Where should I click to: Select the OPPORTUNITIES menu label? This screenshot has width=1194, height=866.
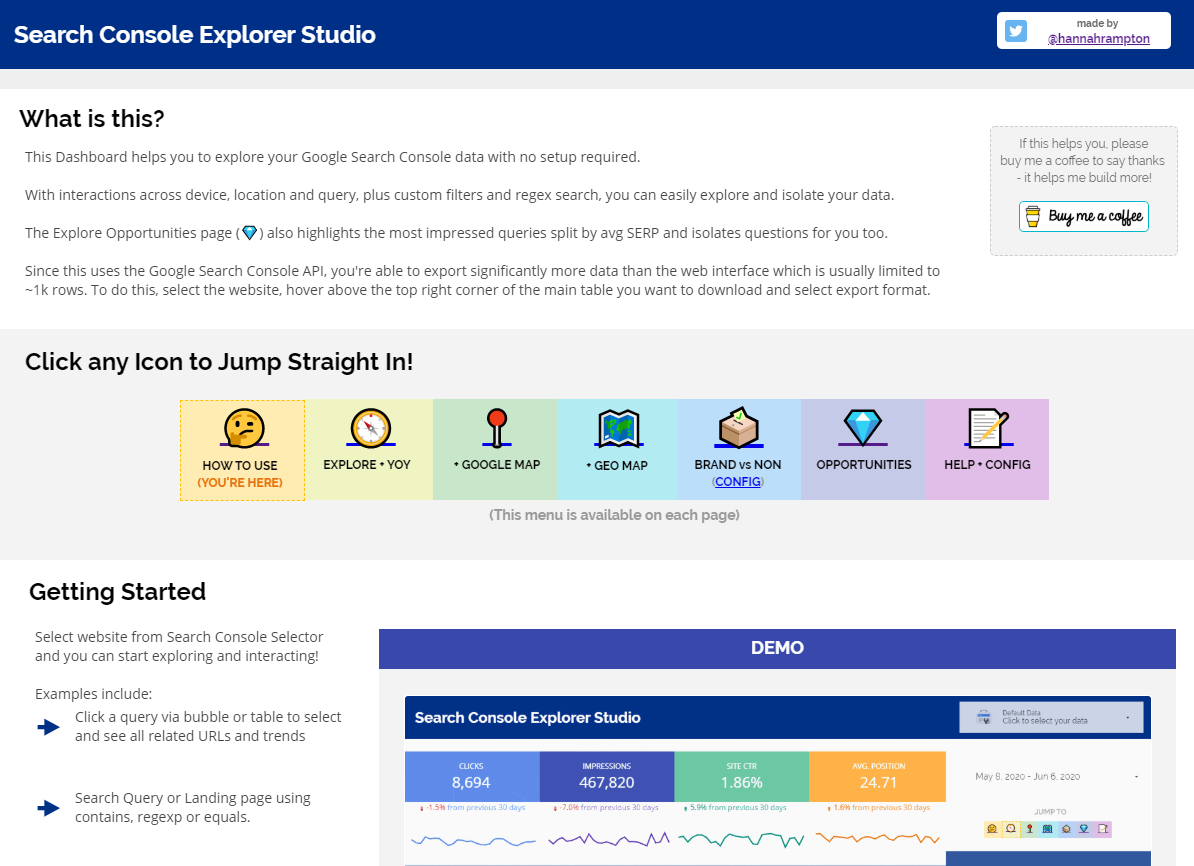click(x=864, y=465)
